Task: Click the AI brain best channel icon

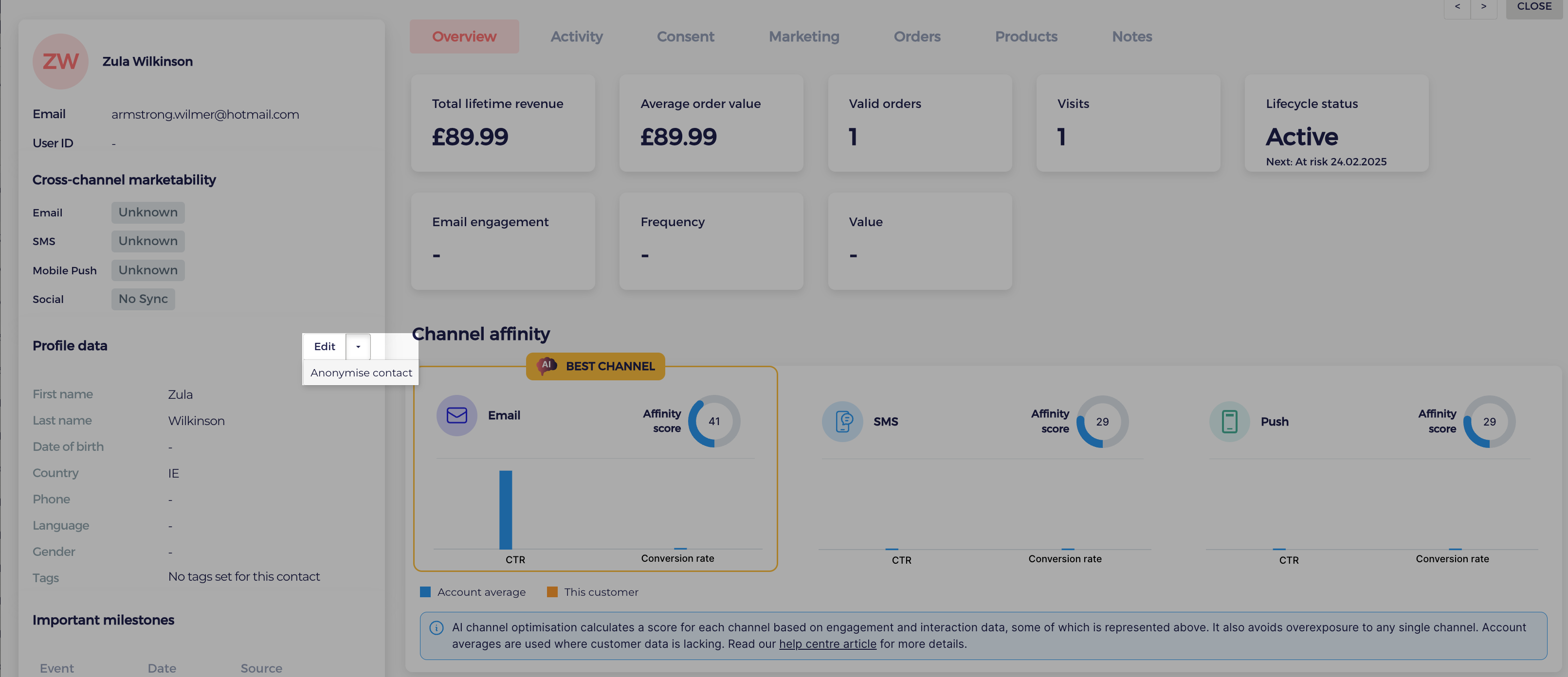Action: [x=546, y=366]
